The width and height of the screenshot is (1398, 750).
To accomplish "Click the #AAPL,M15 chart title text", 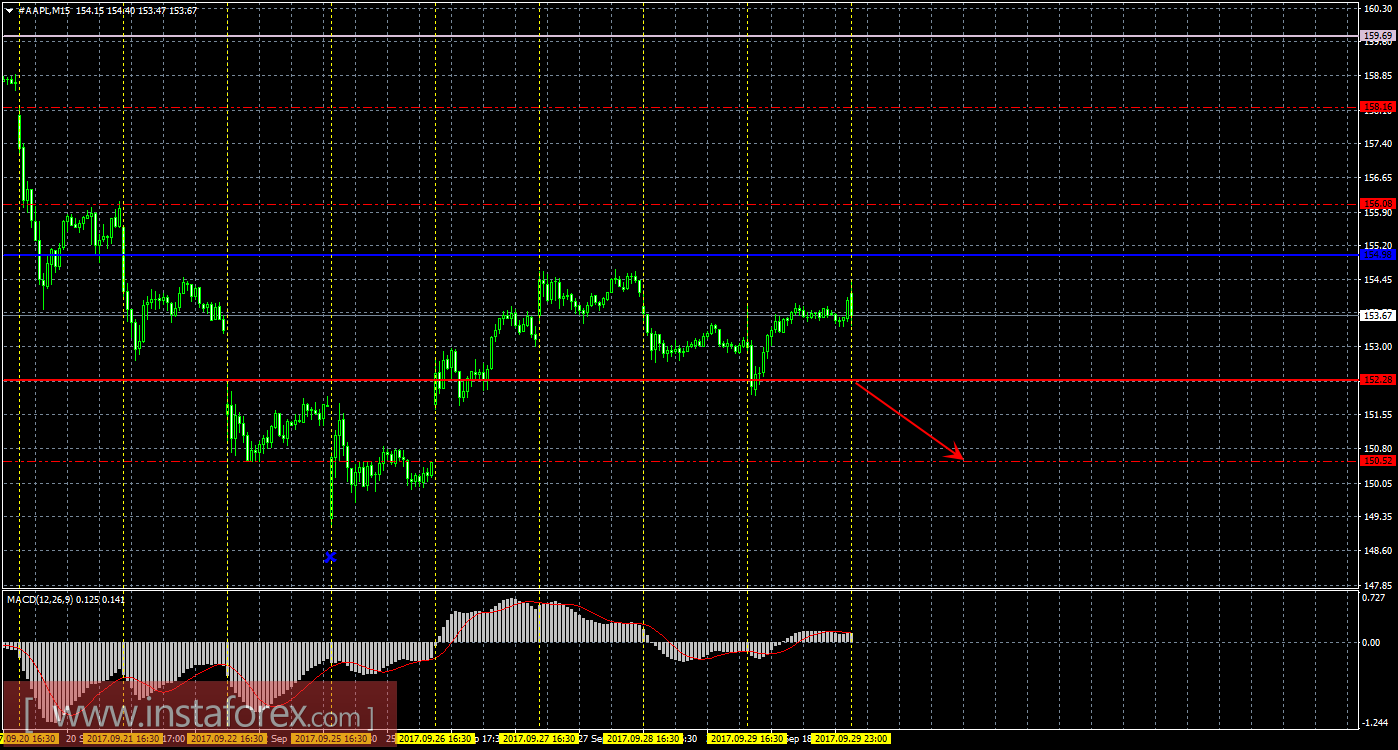I will point(42,9).
